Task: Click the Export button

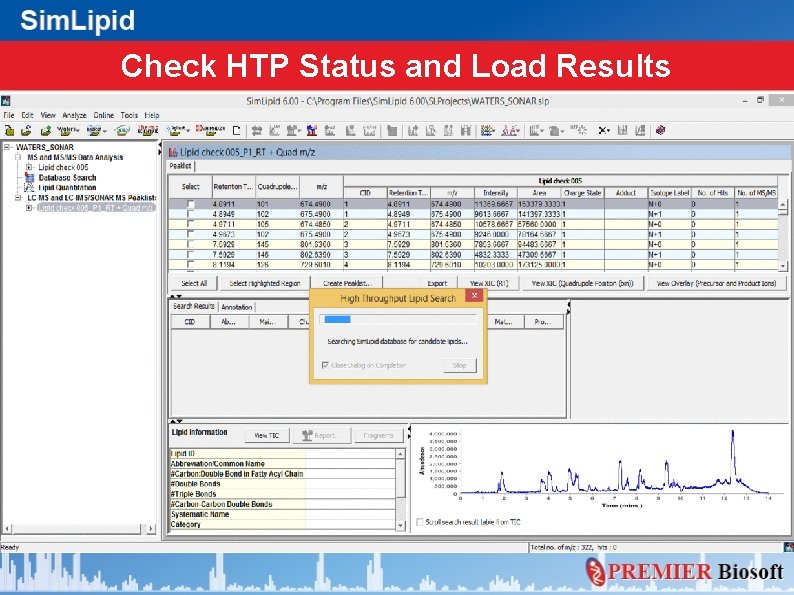Action: (x=437, y=284)
